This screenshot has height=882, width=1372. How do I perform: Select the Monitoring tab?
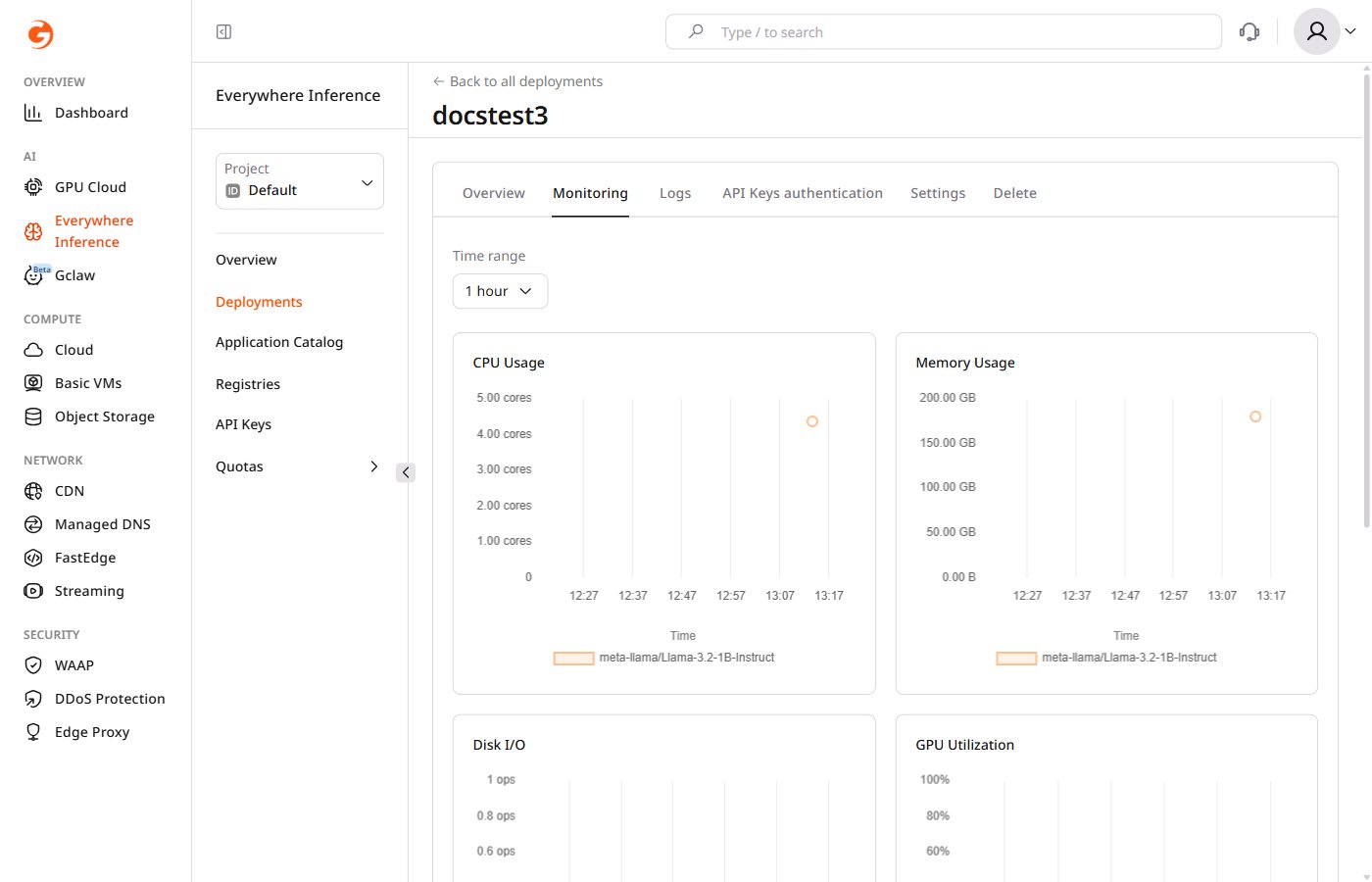tap(590, 193)
